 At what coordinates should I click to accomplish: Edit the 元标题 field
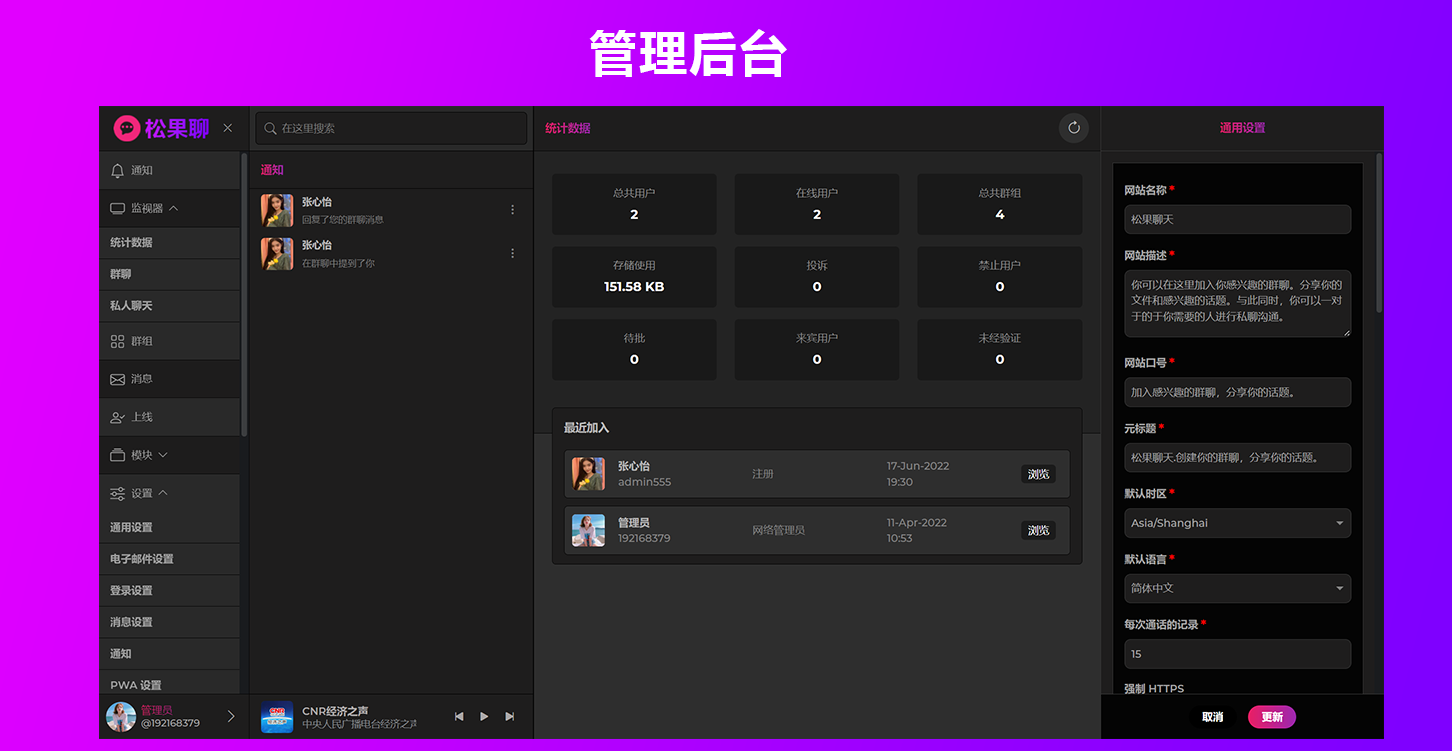tap(1237, 458)
